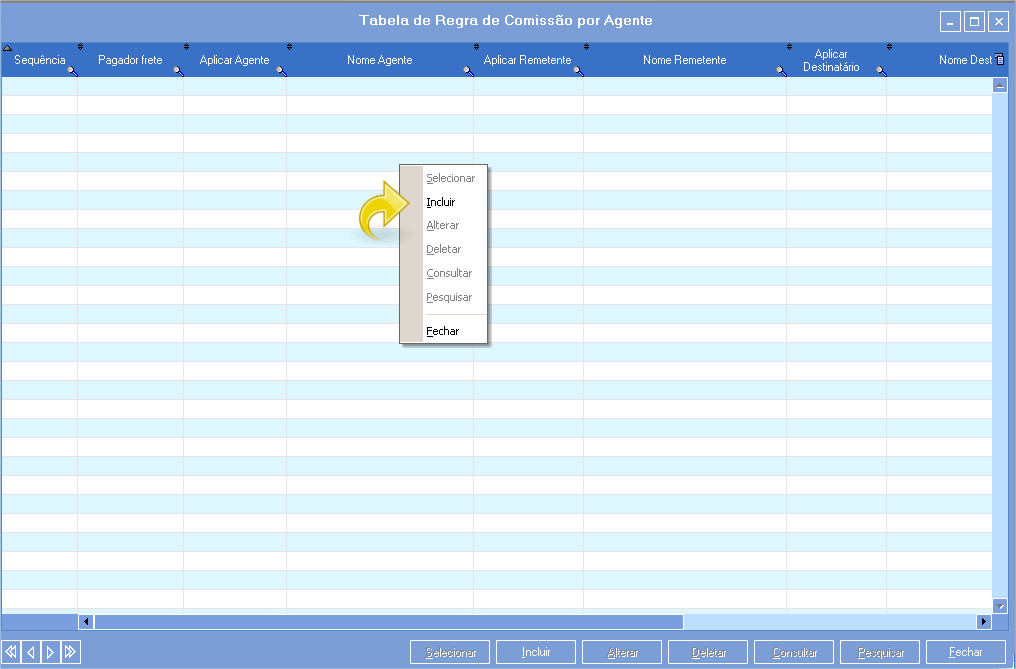The width and height of the screenshot is (1016, 669).
Task: Click the horizontal scrollbar right arrow
Action: (x=984, y=622)
